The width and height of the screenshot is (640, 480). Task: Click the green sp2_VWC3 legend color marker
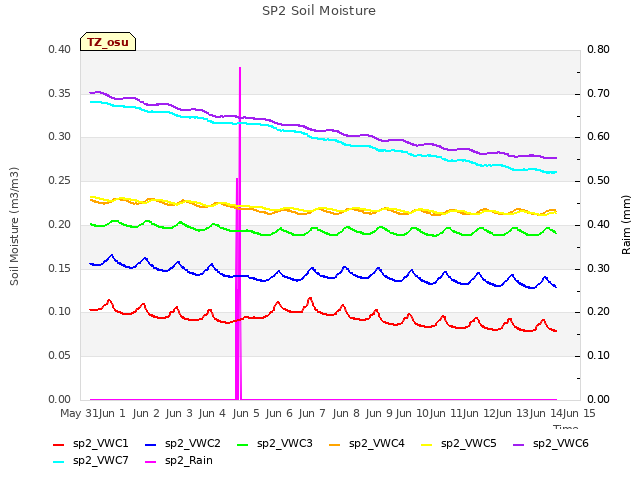tap(243, 444)
